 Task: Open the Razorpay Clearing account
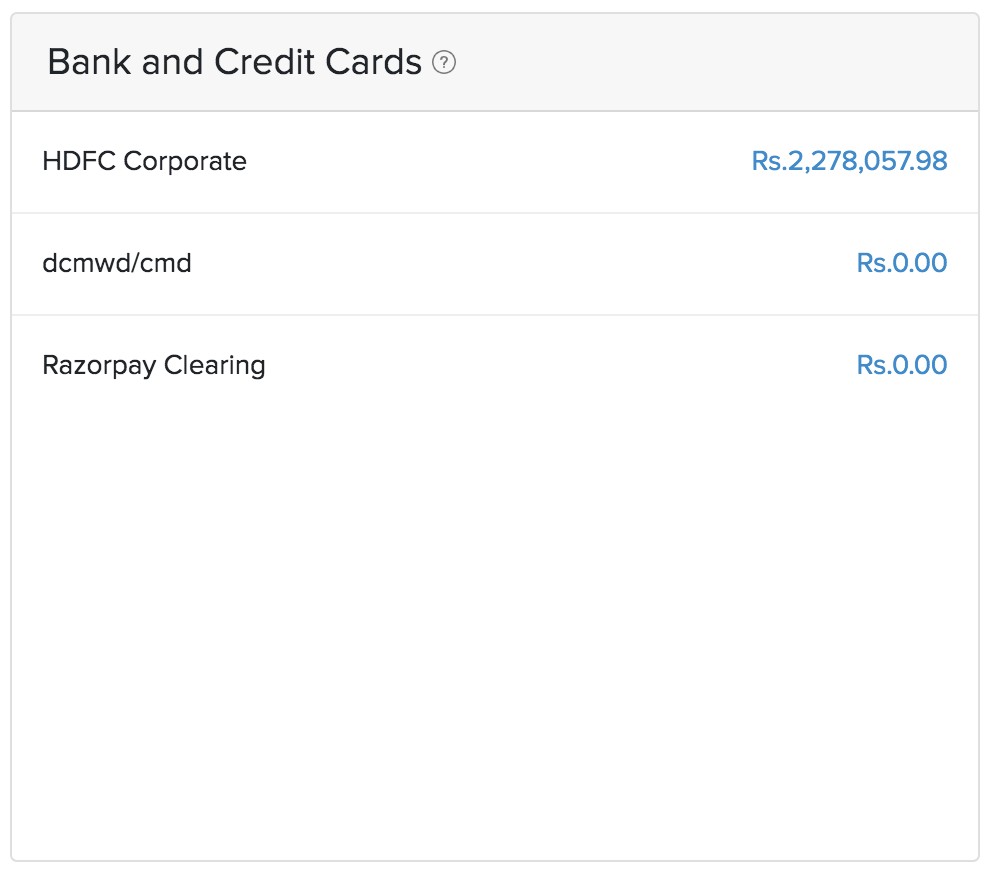click(x=154, y=365)
